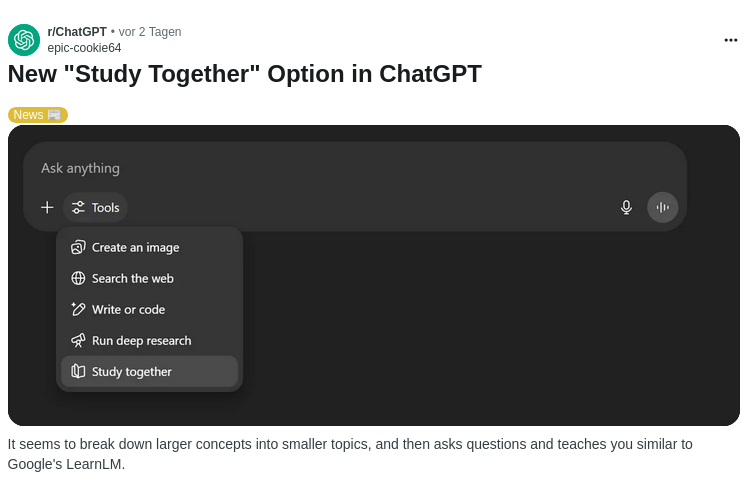This screenshot has width=748, height=486.
Task: Click the News post flair tag
Action: click(38, 115)
